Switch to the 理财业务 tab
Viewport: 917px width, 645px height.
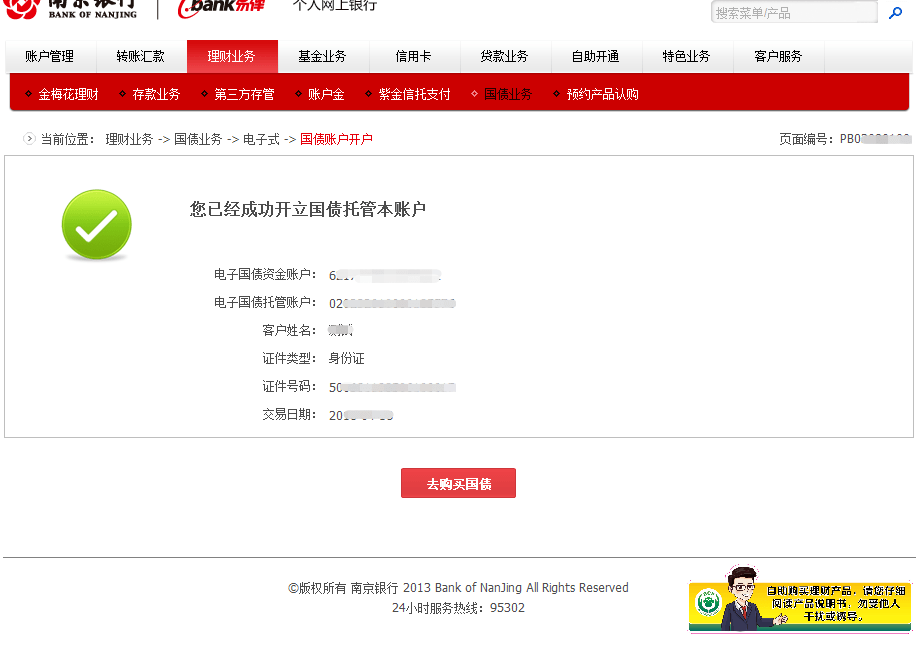point(232,57)
